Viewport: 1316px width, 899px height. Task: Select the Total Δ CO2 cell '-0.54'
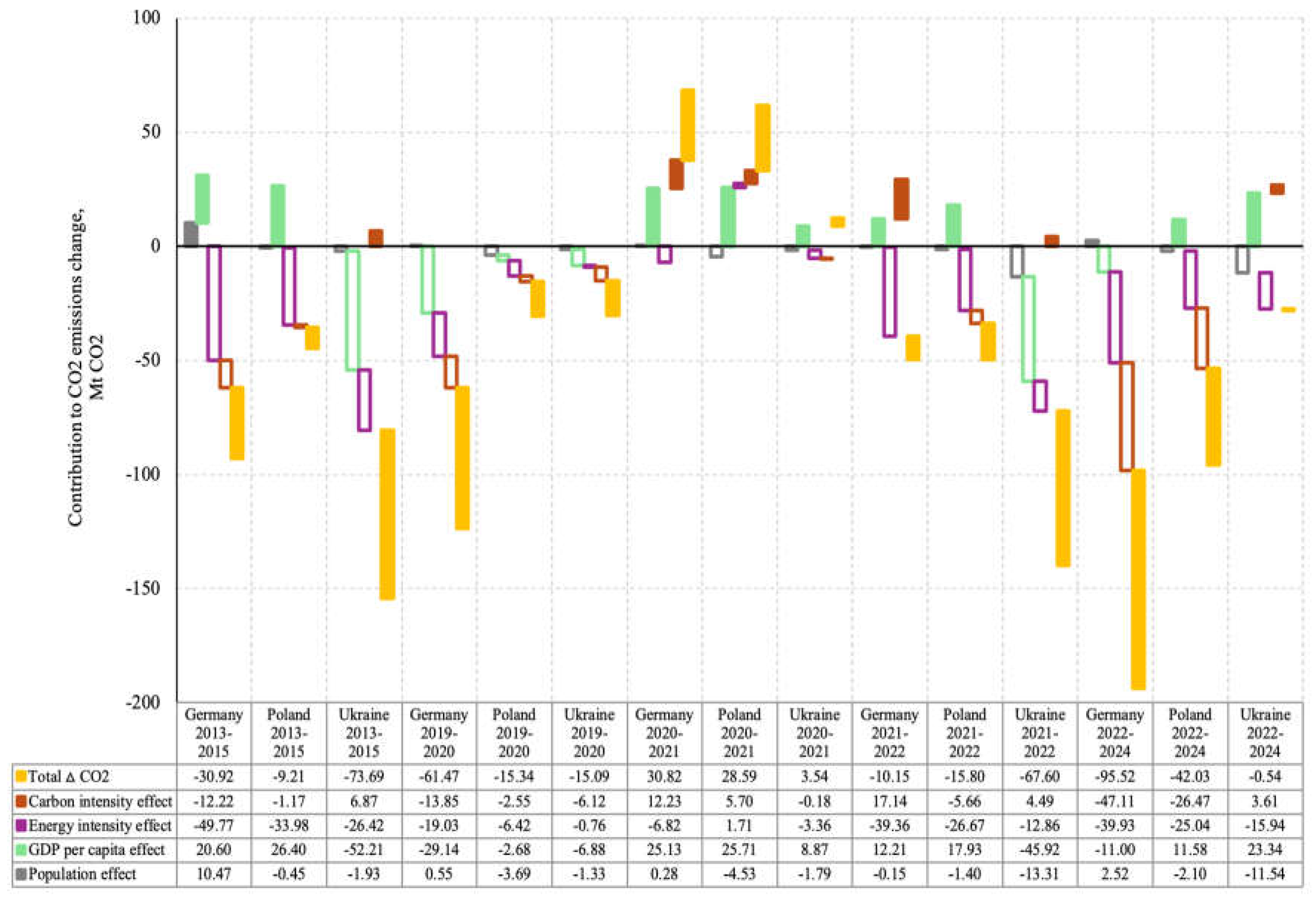click(1265, 776)
